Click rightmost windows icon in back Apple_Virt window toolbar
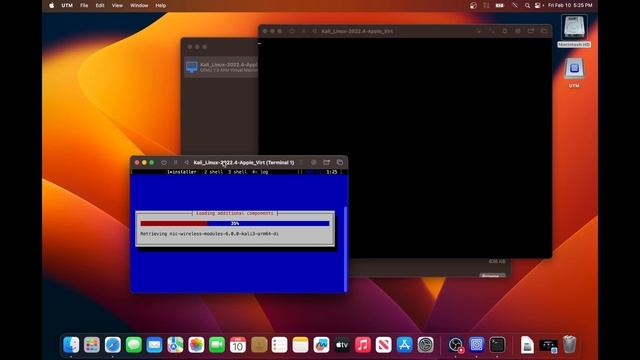Viewport: 640px width, 360px height. pyautogui.click(x=544, y=31)
